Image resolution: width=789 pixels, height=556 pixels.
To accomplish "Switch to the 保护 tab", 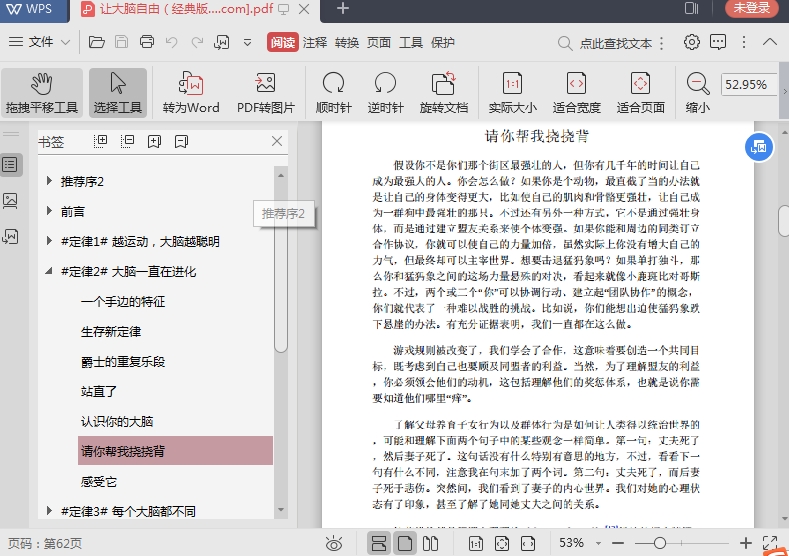I will pyautogui.click(x=443, y=42).
